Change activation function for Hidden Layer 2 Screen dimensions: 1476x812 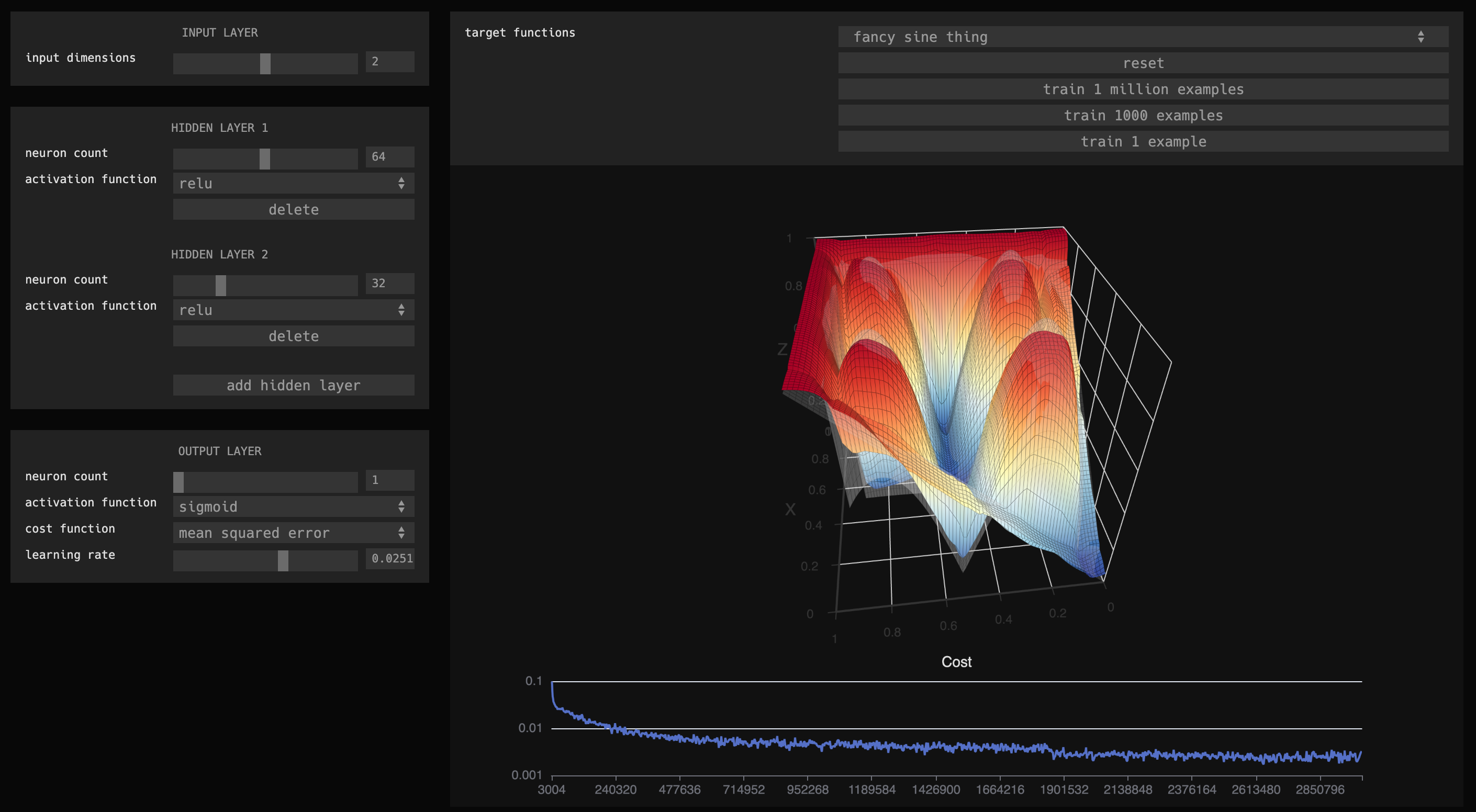pyautogui.click(x=291, y=309)
